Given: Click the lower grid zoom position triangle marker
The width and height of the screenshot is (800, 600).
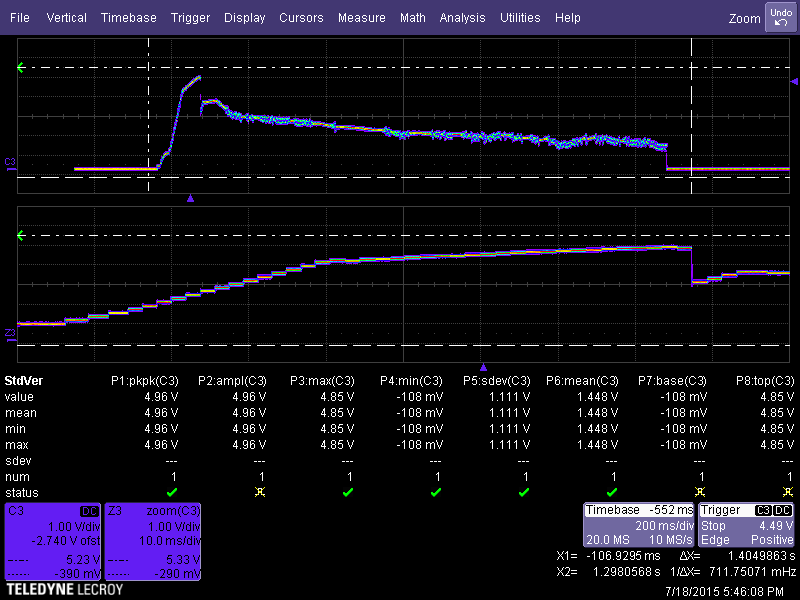Looking at the screenshot, I should coord(483,367).
